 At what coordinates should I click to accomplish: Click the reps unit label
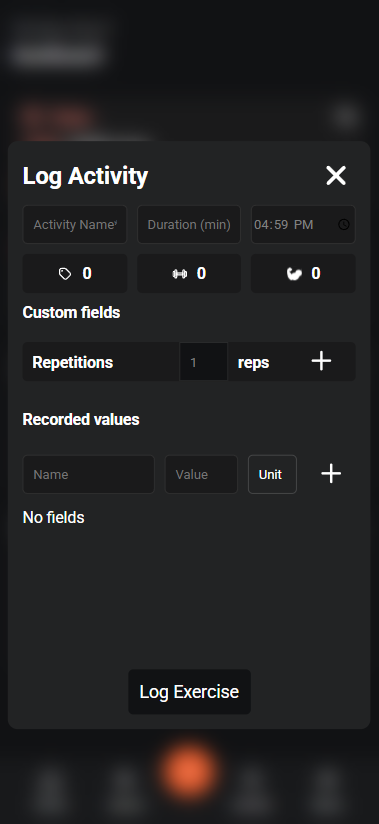253,363
